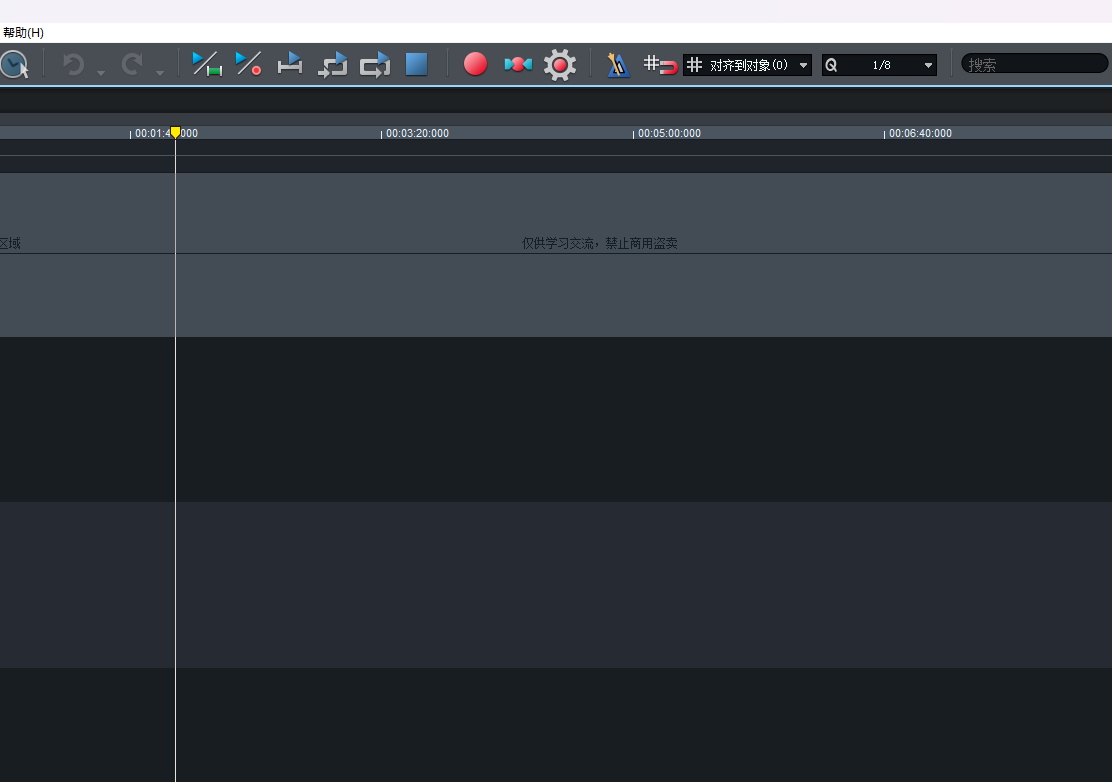Image resolution: width=1112 pixels, height=782 pixels.
Task: Open the 1/8 quantize value dropdown
Action: (x=879, y=65)
